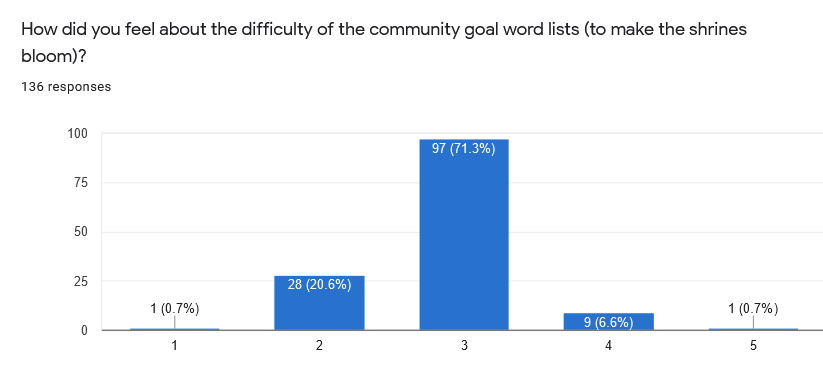Click the survey question title text
The height and width of the screenshot is (392, 823).
(384, 43)
